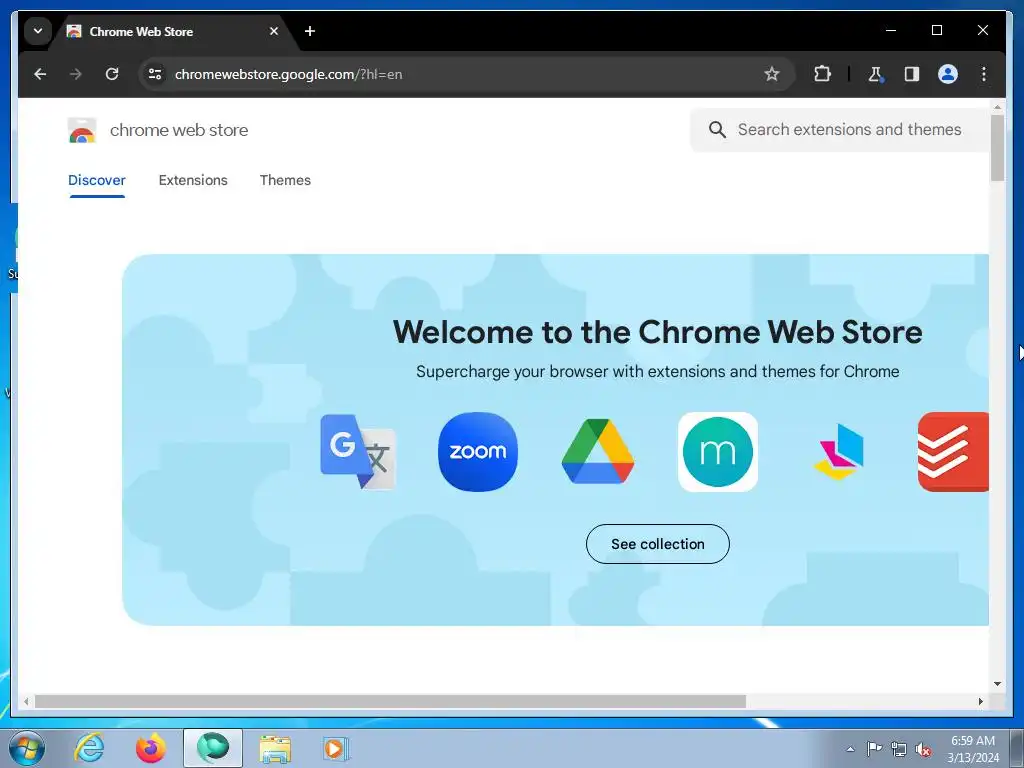
Task: Open the Action Center flag icon
Action: coord(874,748)
